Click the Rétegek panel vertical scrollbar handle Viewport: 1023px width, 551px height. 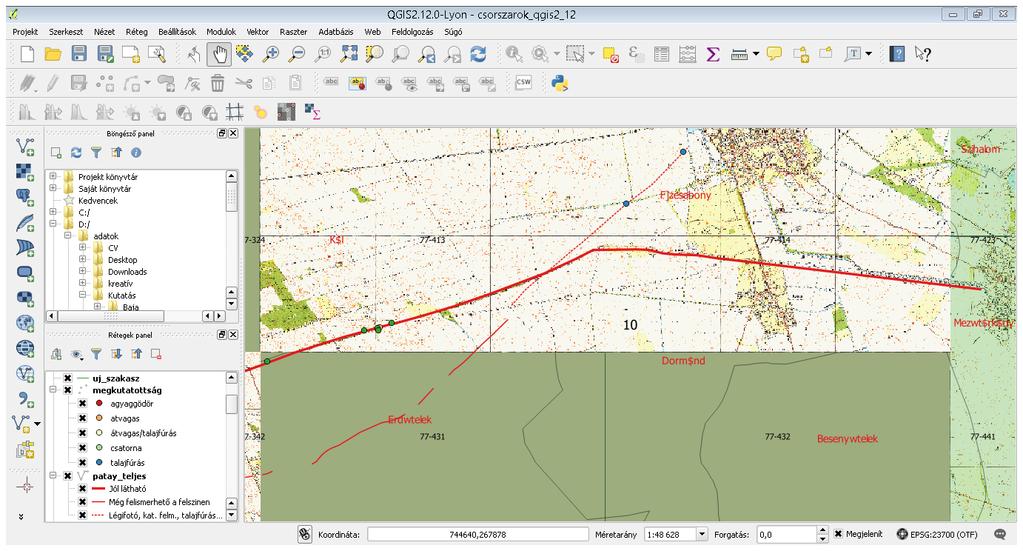pyautogui.click(x=232, y=404)
